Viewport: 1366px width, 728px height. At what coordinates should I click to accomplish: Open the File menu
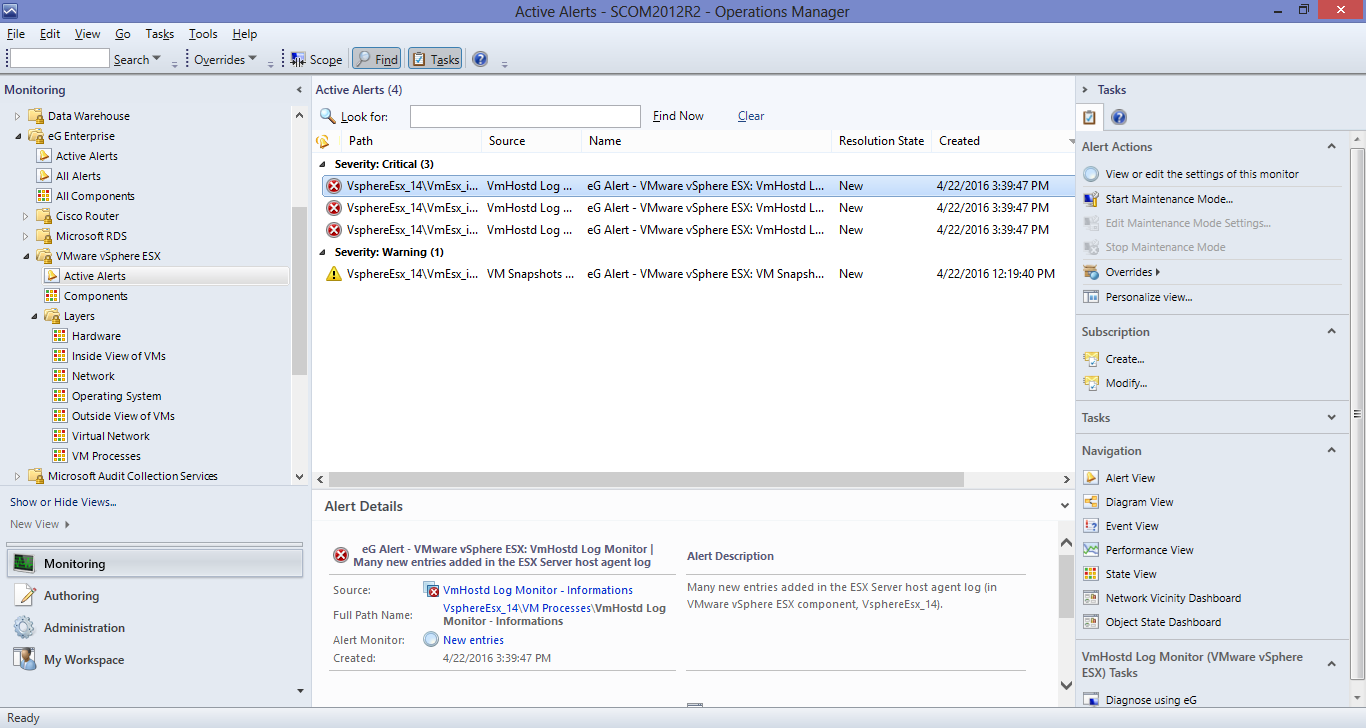(16, 34)
